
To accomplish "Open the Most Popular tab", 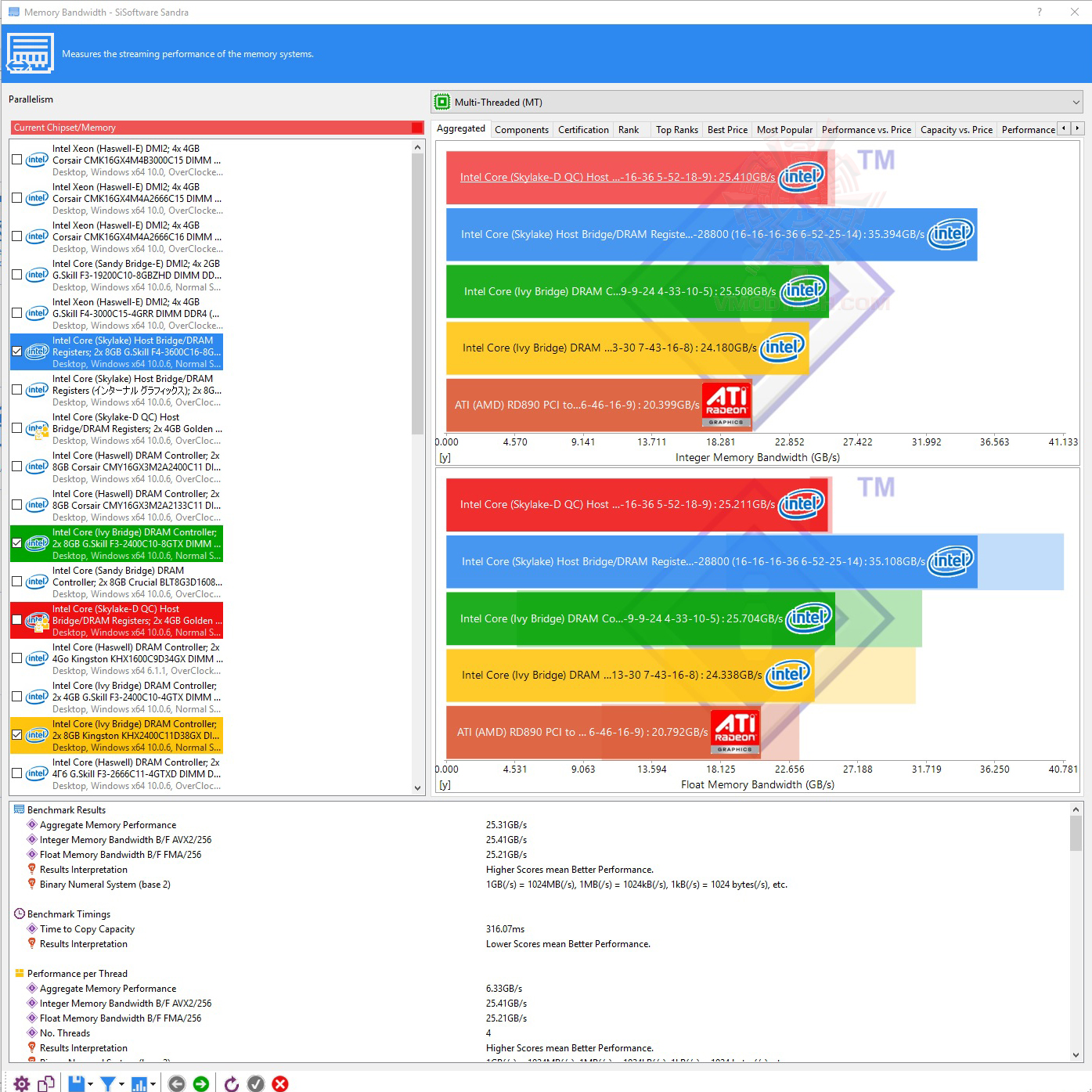I will (784, 130).
